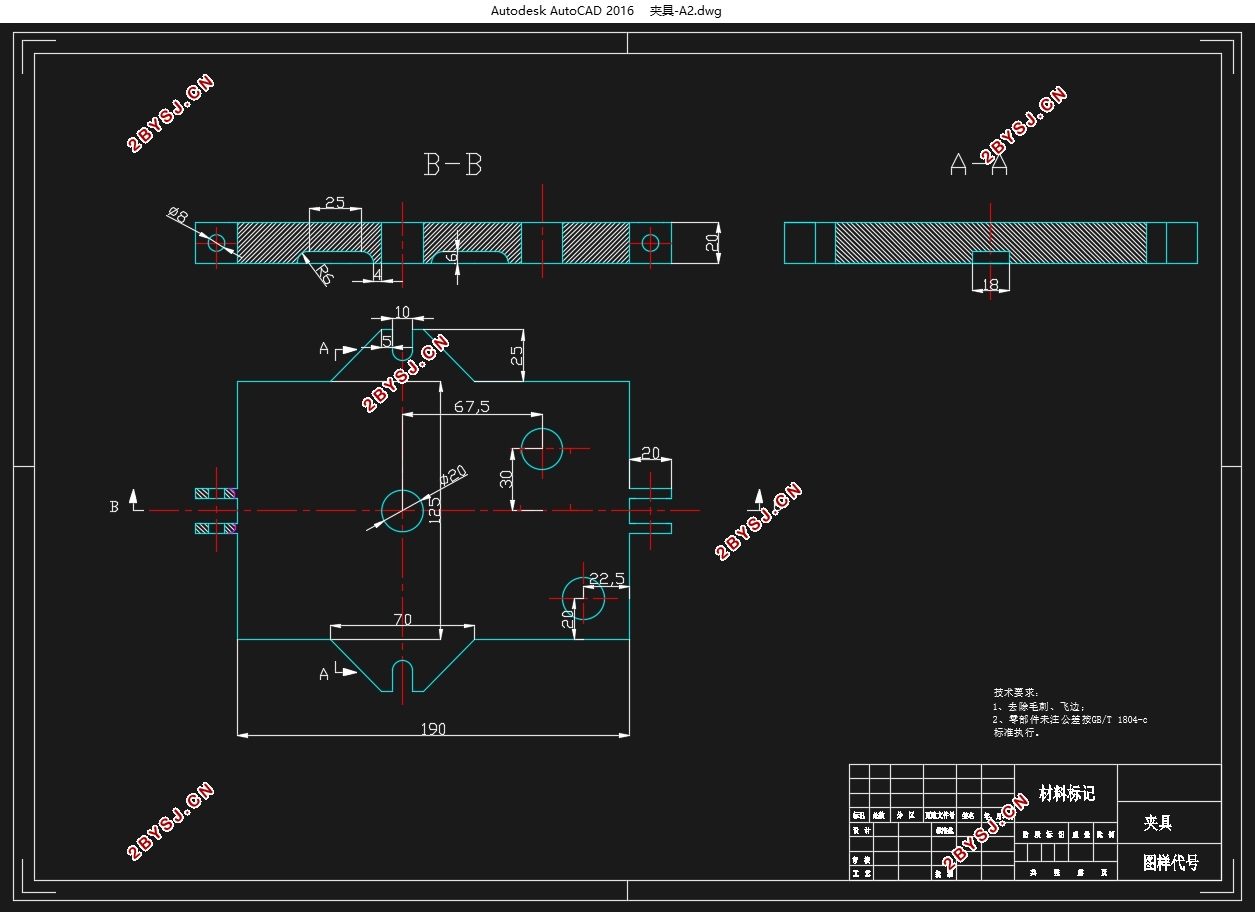Select the 技术要求 heading
Screen dimensions: 1255x912
point(1016,692)
